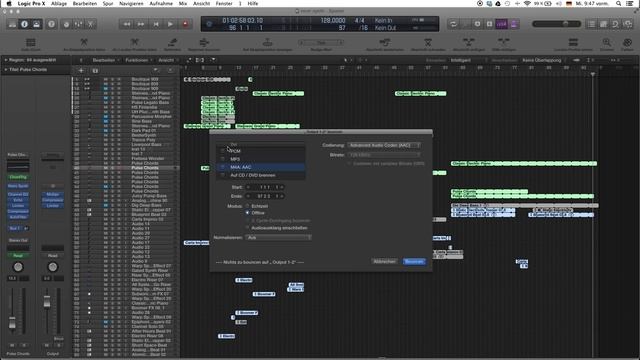Click the Start position field
This screenshot has height=360, width=640.
pyautogui.click(x=265, y=187)
